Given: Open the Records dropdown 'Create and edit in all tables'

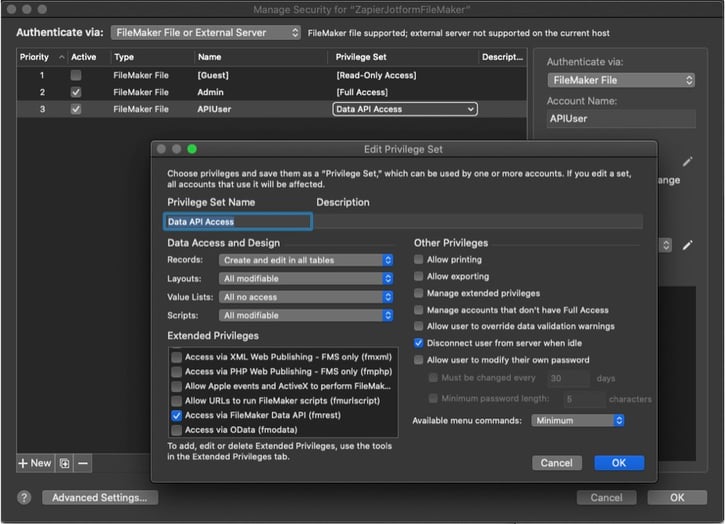Looking at the screenshot, I should pos(306,260).
